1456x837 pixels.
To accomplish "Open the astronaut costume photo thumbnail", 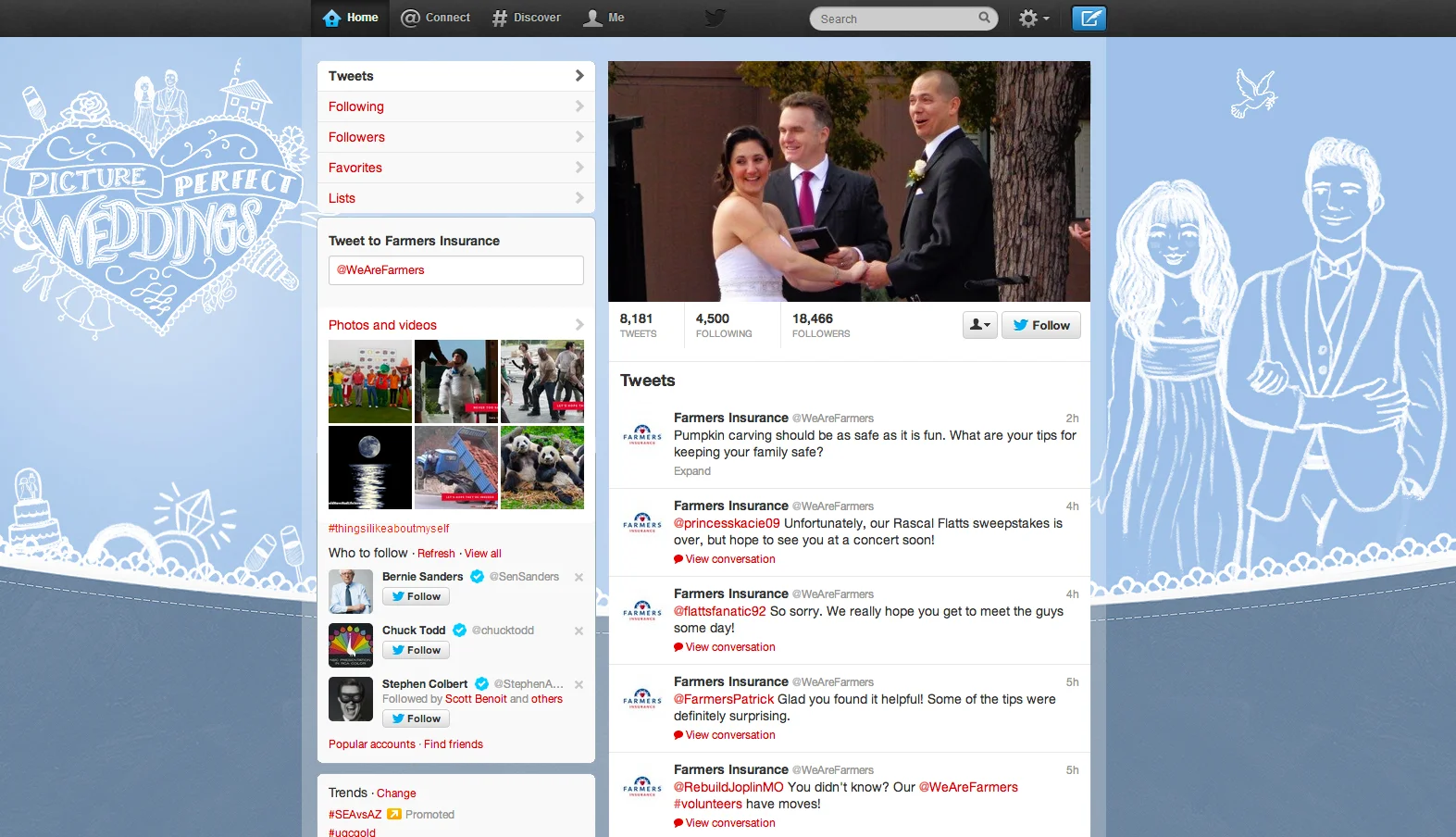I will click(456, 381).
